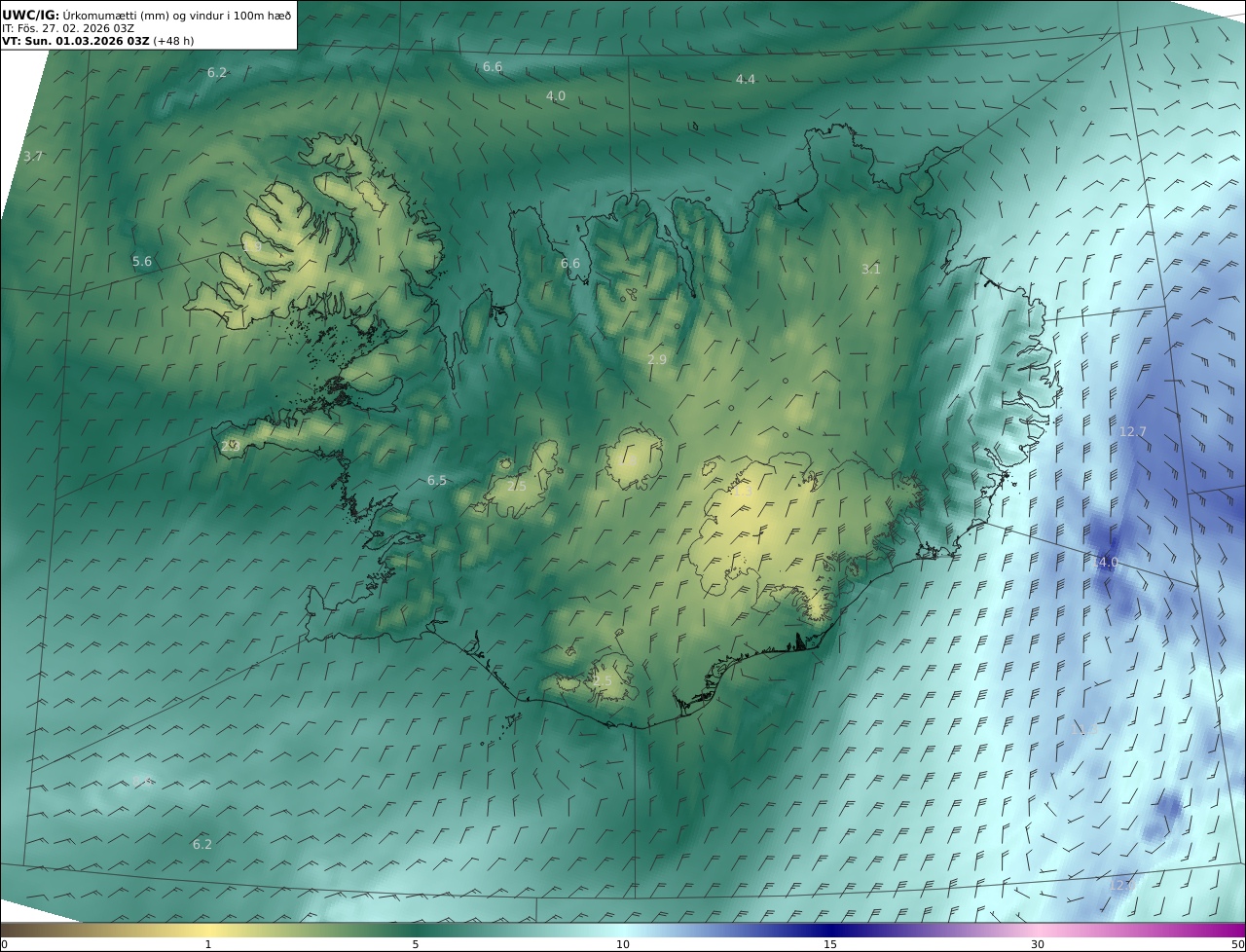The width and height of the screenshot is (1246, 952).
Task: Click the 5 tick on the color scale
Action: coord(416,944)
